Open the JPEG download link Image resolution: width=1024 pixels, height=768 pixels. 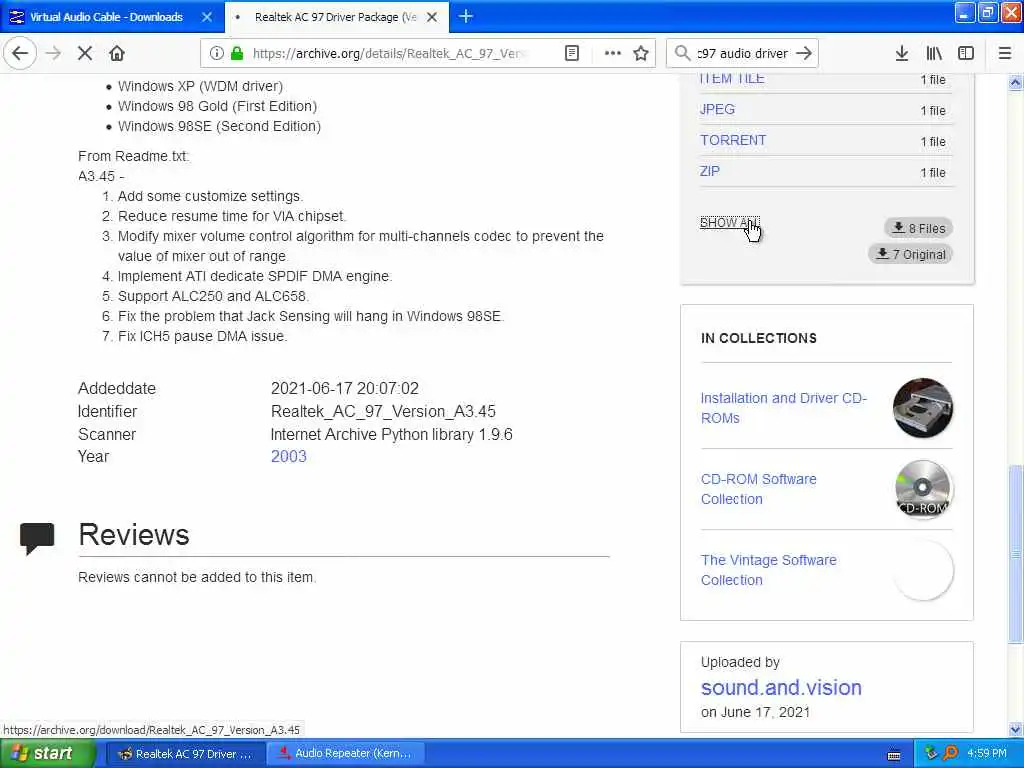pyautogui.click(x=717, y=109)
